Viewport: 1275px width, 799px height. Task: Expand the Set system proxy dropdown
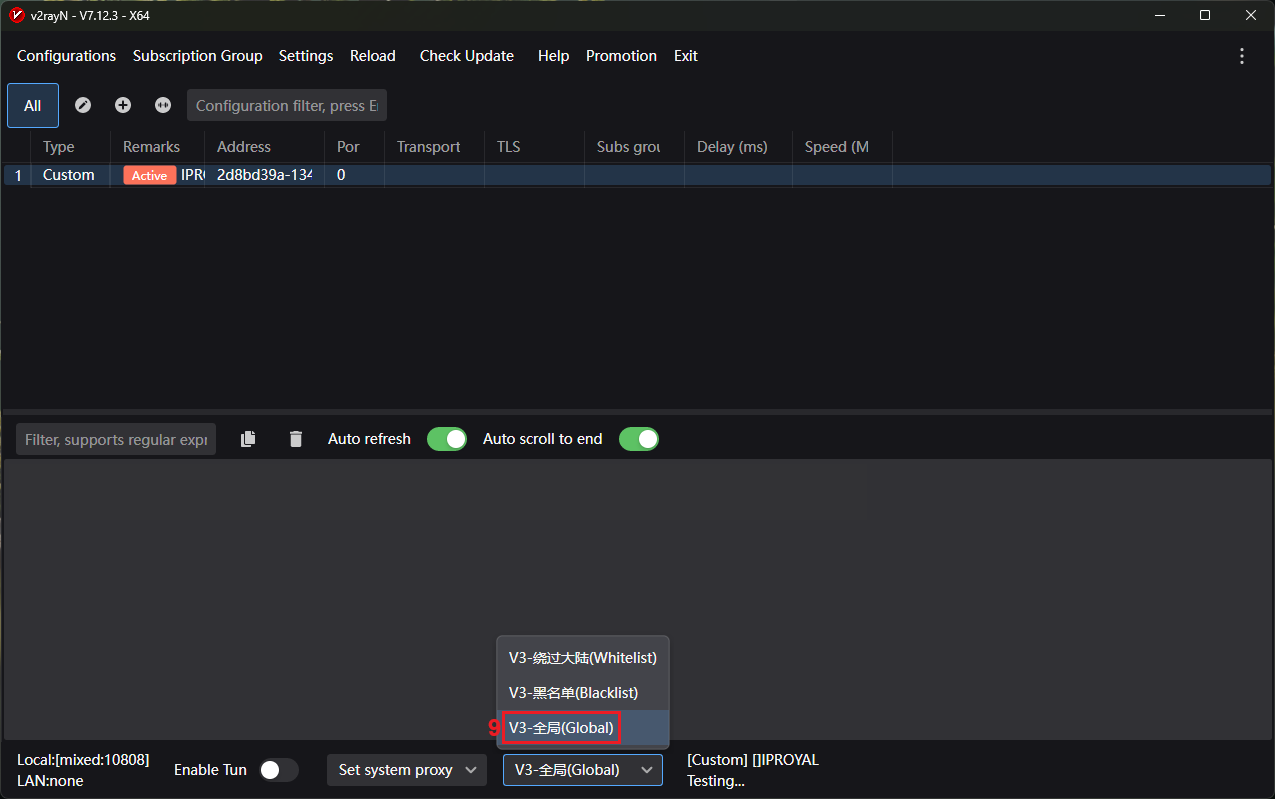(x=406, y=770)
